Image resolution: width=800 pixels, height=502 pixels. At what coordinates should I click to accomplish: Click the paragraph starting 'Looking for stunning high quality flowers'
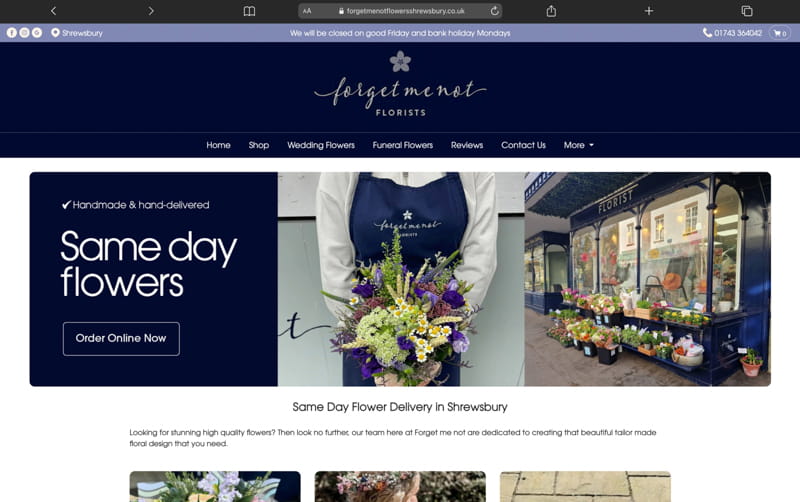tap(393, 438)
